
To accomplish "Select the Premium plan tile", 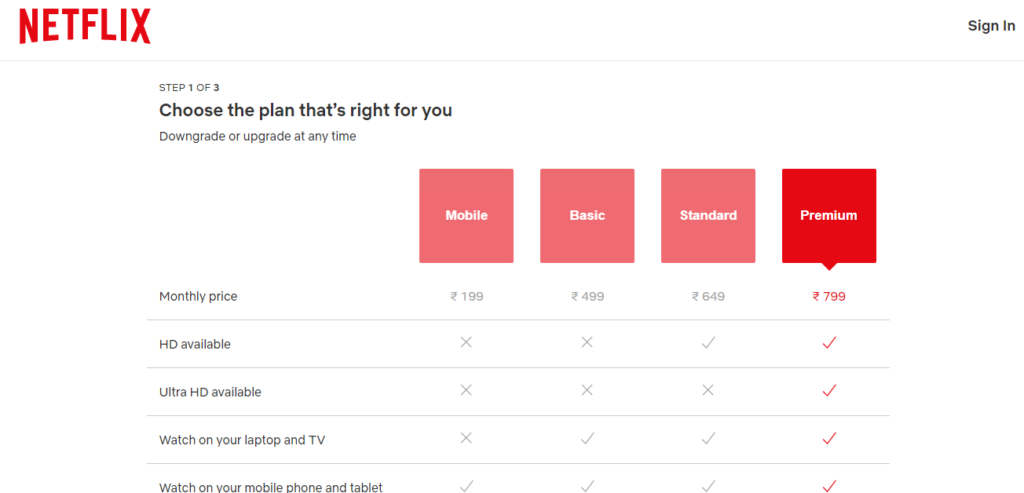I will click(x=829, y=216).
